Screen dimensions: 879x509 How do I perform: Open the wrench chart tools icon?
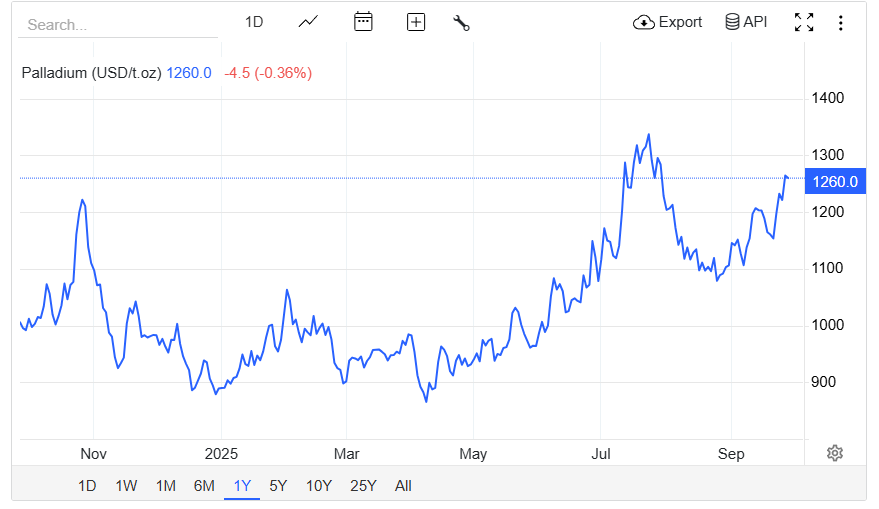pyautogui.click(x=461, y=22)
